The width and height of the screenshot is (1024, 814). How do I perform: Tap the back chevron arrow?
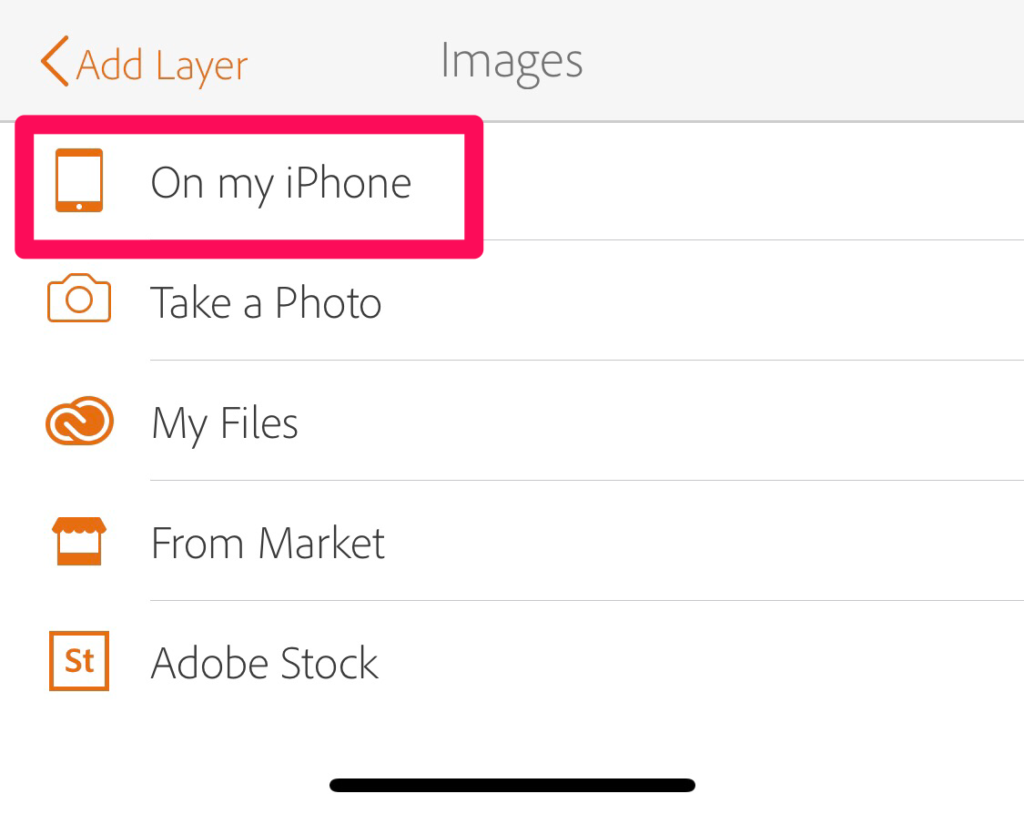click(55, 61)
